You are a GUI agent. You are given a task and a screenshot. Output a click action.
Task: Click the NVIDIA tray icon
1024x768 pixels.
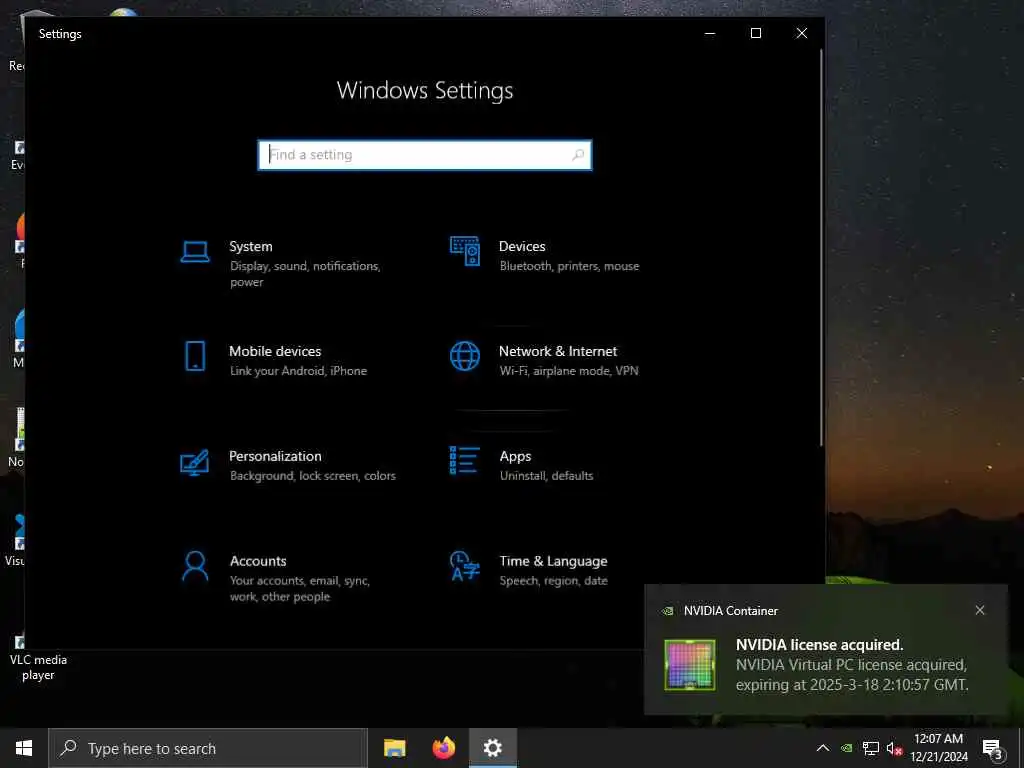pyautogui.click(x=846, y=748)
